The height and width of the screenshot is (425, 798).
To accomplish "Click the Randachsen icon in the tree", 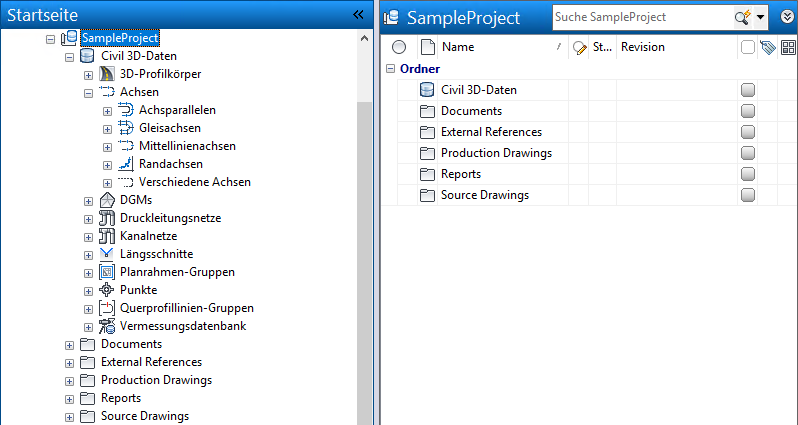I will pos(127,164).
